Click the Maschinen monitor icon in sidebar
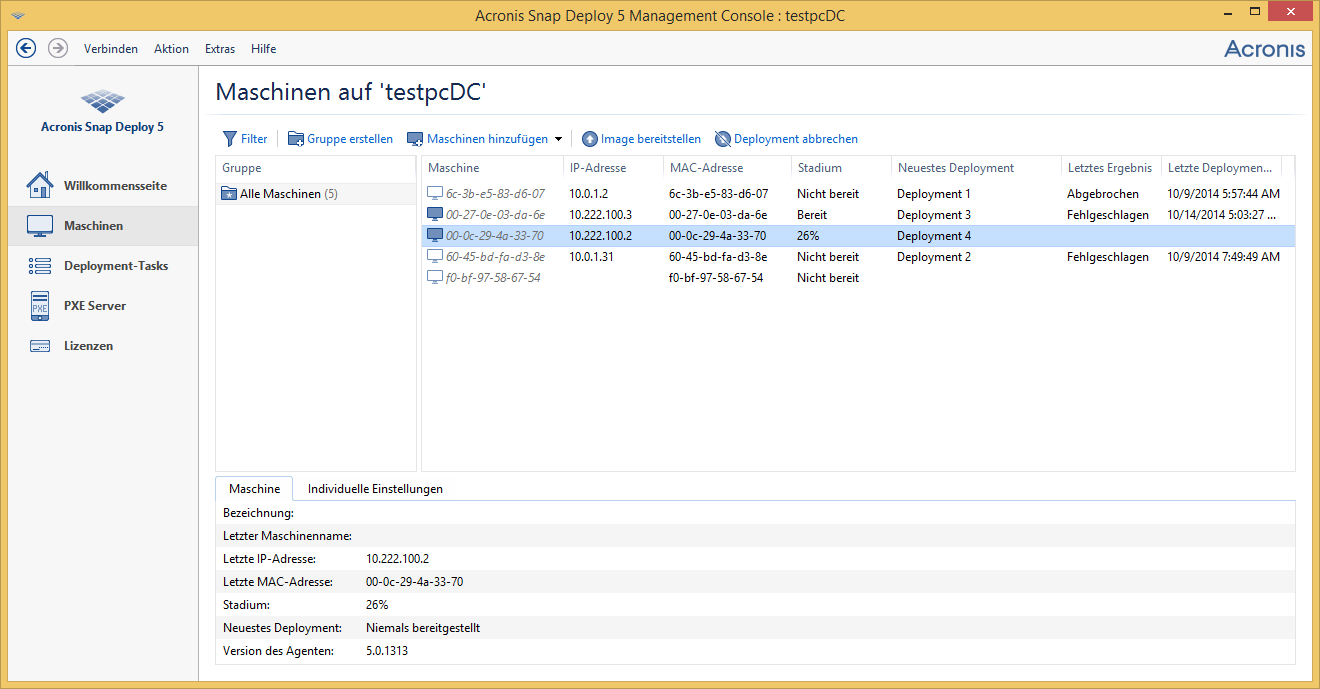 (40, 226)
